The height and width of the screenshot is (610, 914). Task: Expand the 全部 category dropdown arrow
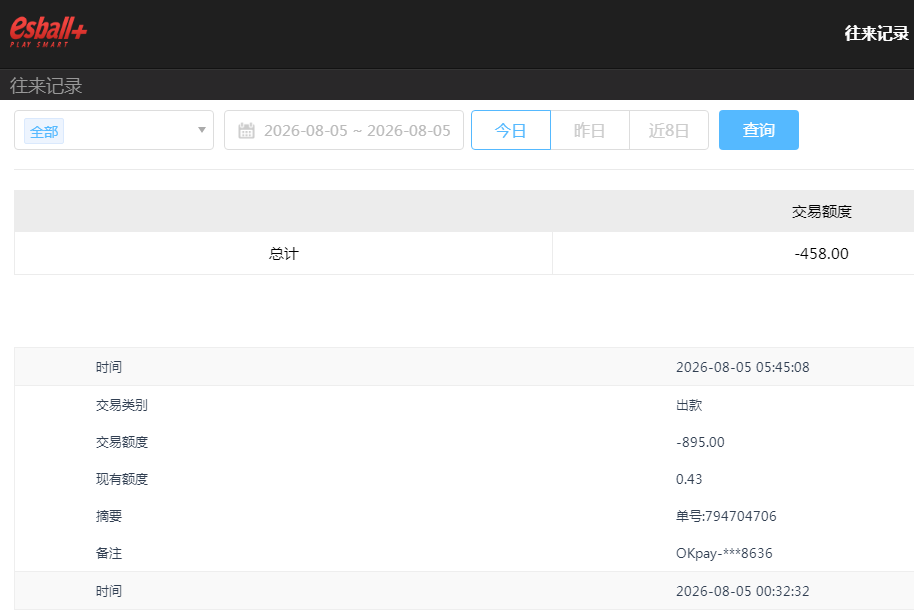[x=202, y=129]
